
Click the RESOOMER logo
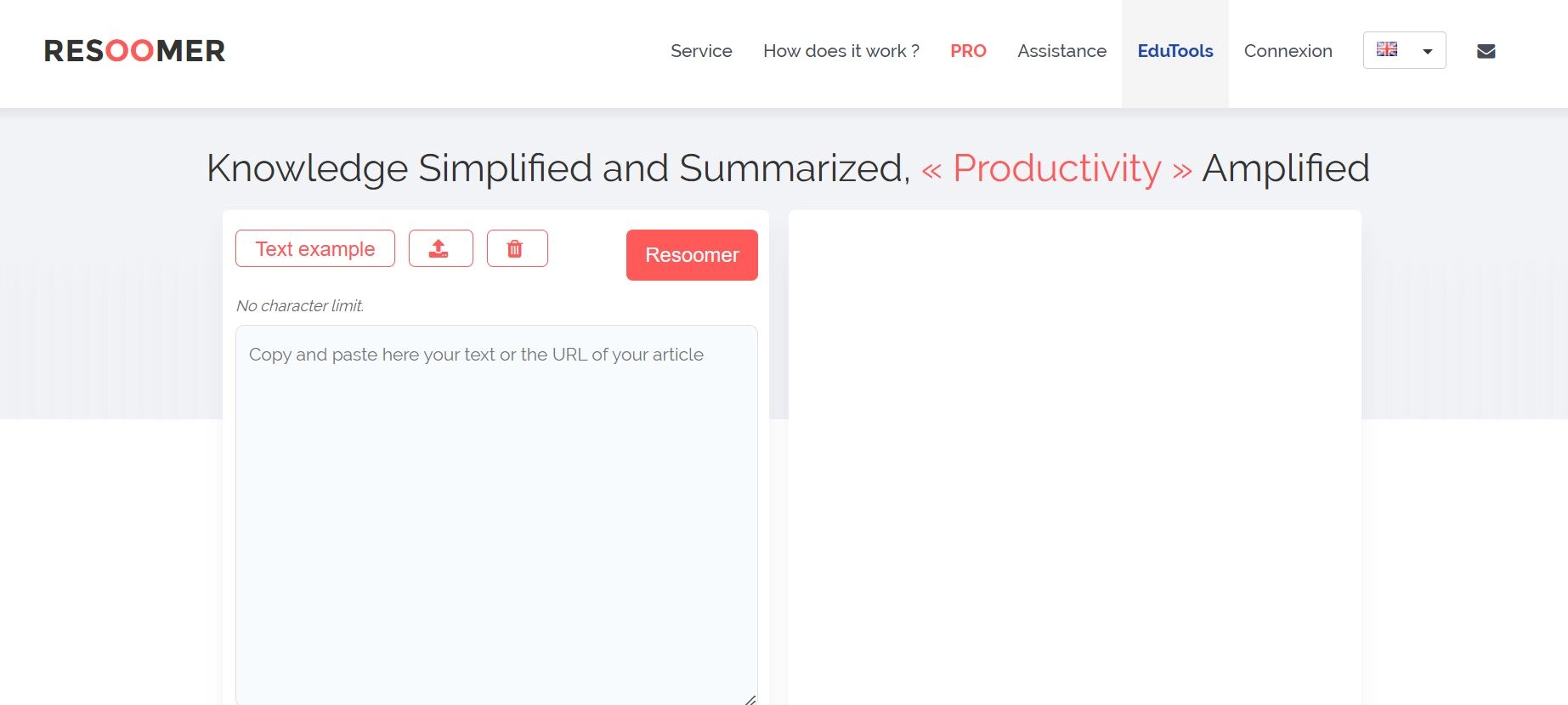[134, 51]
